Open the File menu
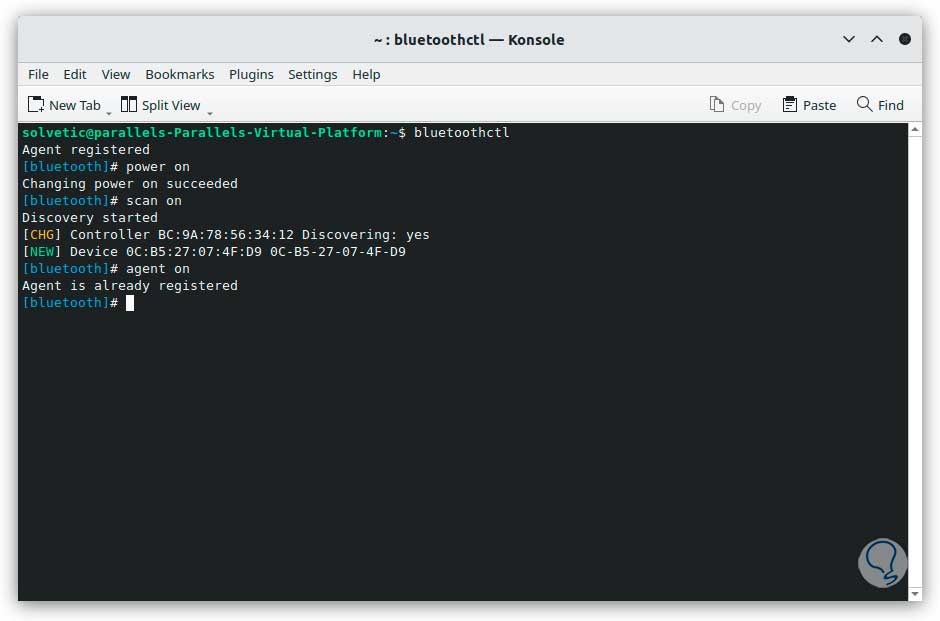Image resolution: width=940 pixels, height=621 pixels. coord(38,74)
